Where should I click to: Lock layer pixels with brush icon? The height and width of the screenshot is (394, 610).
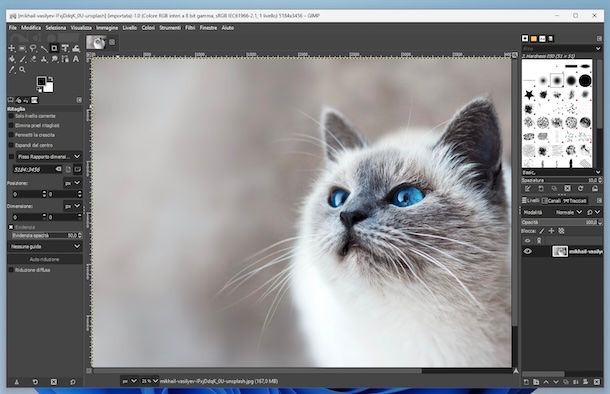pyautogui.click(x=542, y=231)
